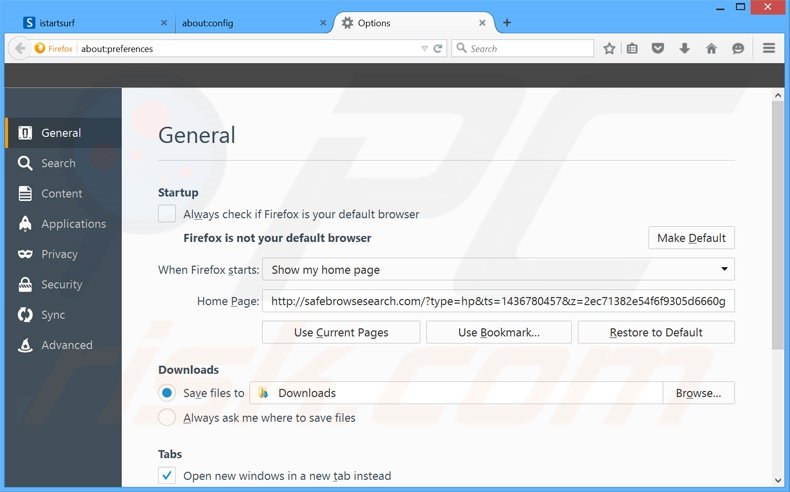Click the istartsurf tab favicon
Viewport: 790px width, 492px height.
29,23
